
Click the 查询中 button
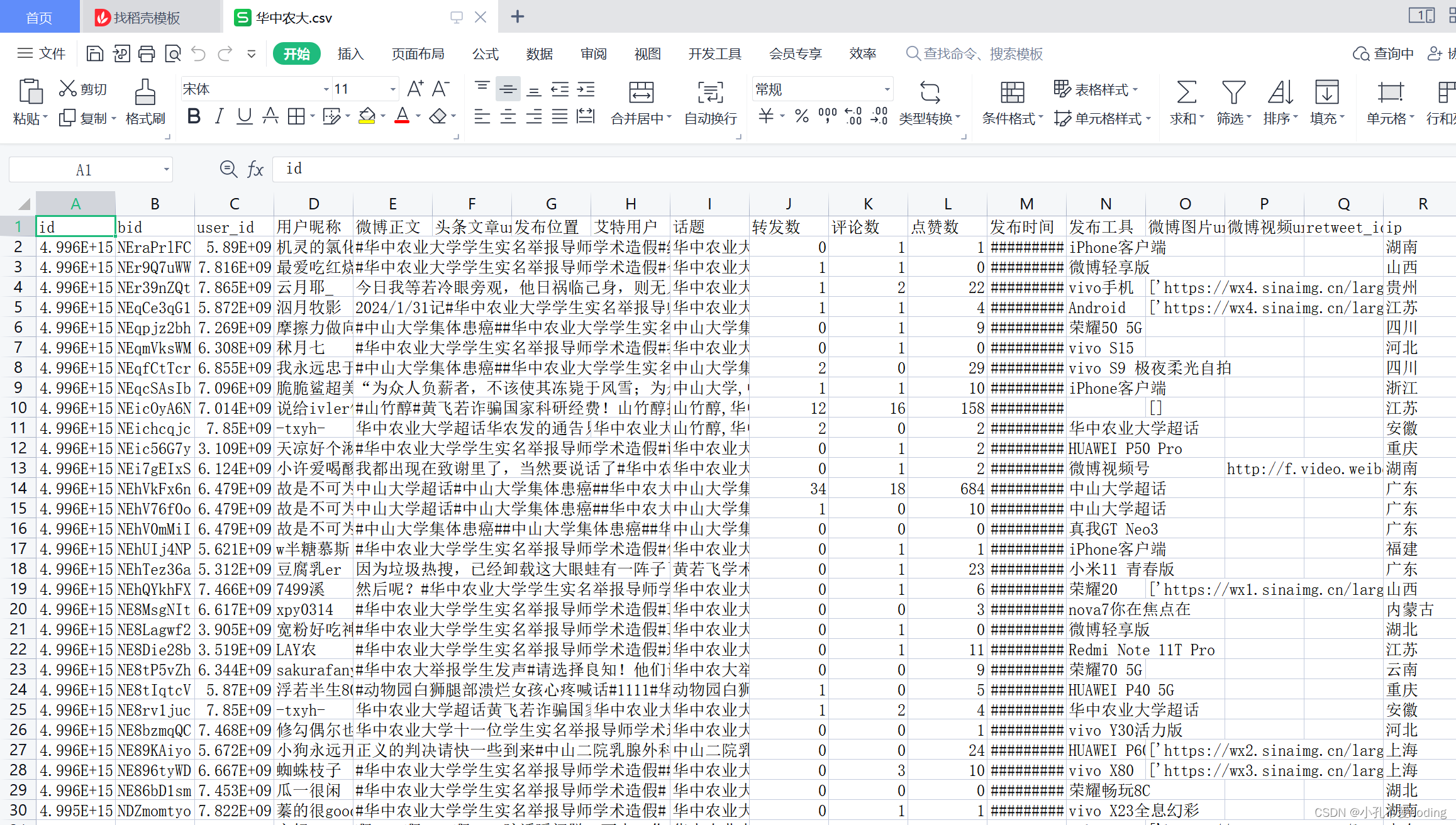pyautogui.click(x=1383, y=54)
